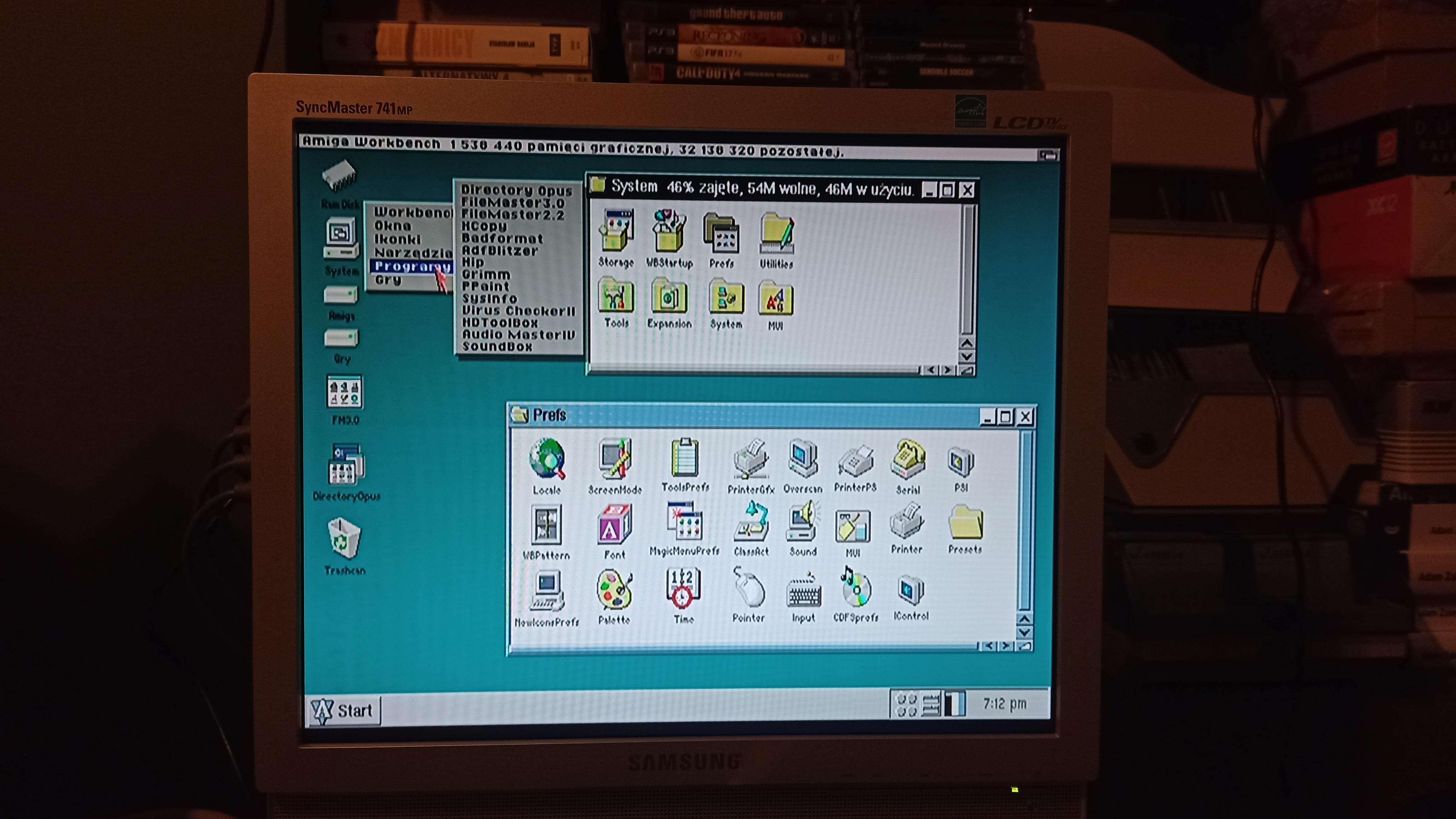The image size is (1456, 819).
Task: Choose Audio MasterIV from the submenu
Action: (518, 335)
